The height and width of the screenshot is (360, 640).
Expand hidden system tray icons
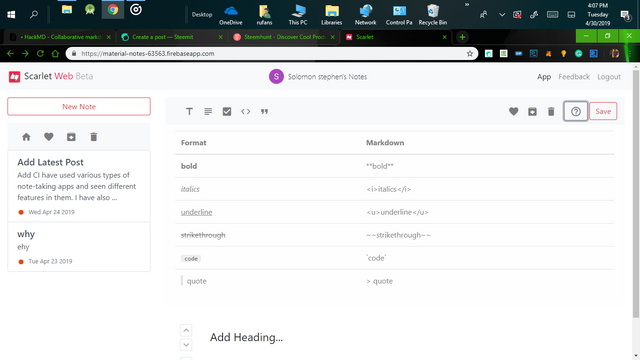point(502,15)
